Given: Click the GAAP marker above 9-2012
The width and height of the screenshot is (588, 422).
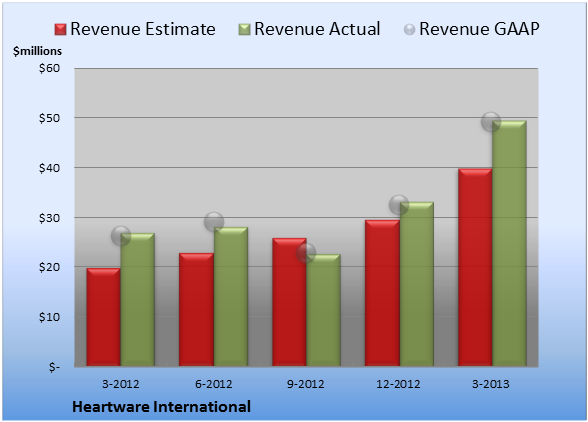Looking at the screenshot, I should (x=306, y=253).
